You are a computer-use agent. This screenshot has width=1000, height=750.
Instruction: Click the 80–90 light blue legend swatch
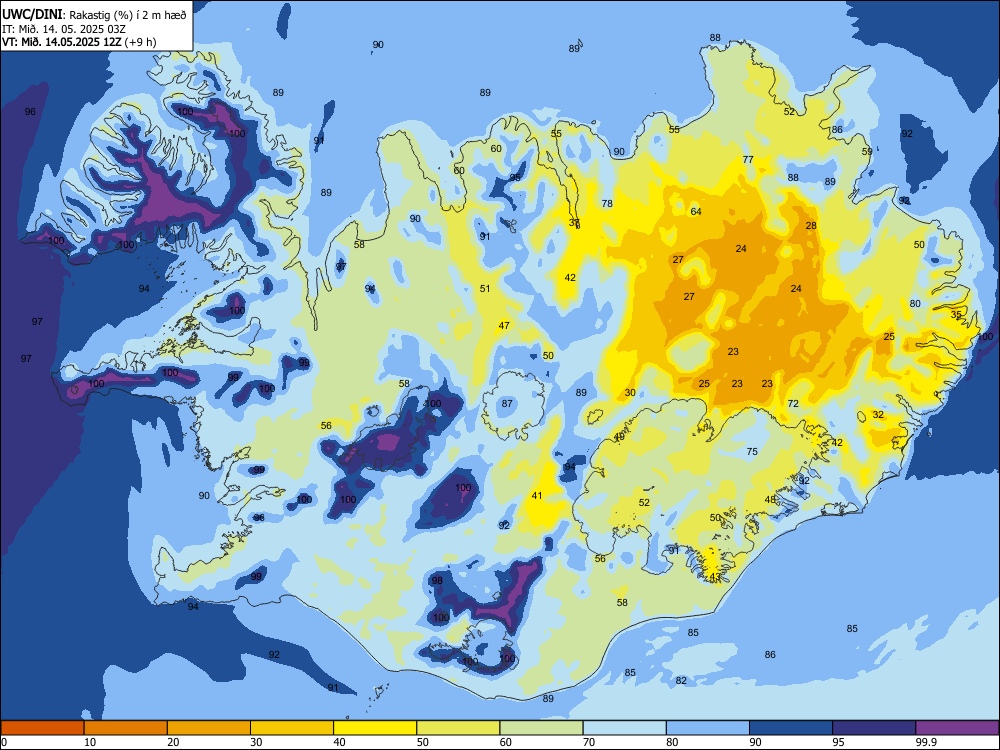[708, 728]
